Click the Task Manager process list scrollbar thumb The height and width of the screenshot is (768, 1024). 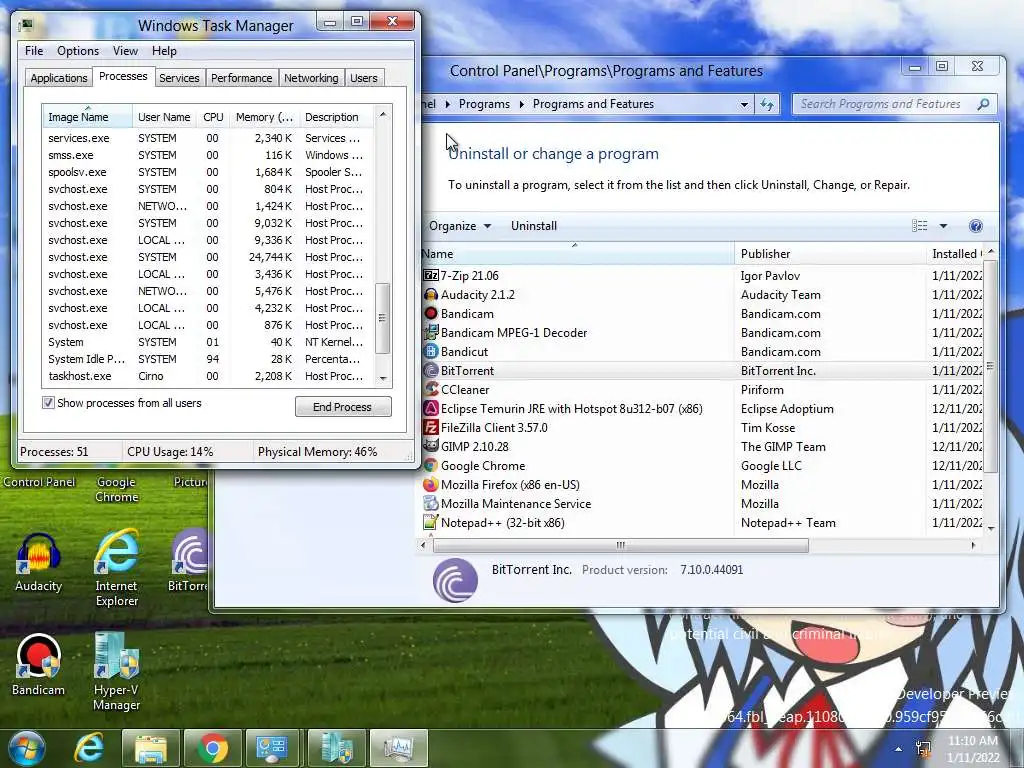tap(383, 318)
